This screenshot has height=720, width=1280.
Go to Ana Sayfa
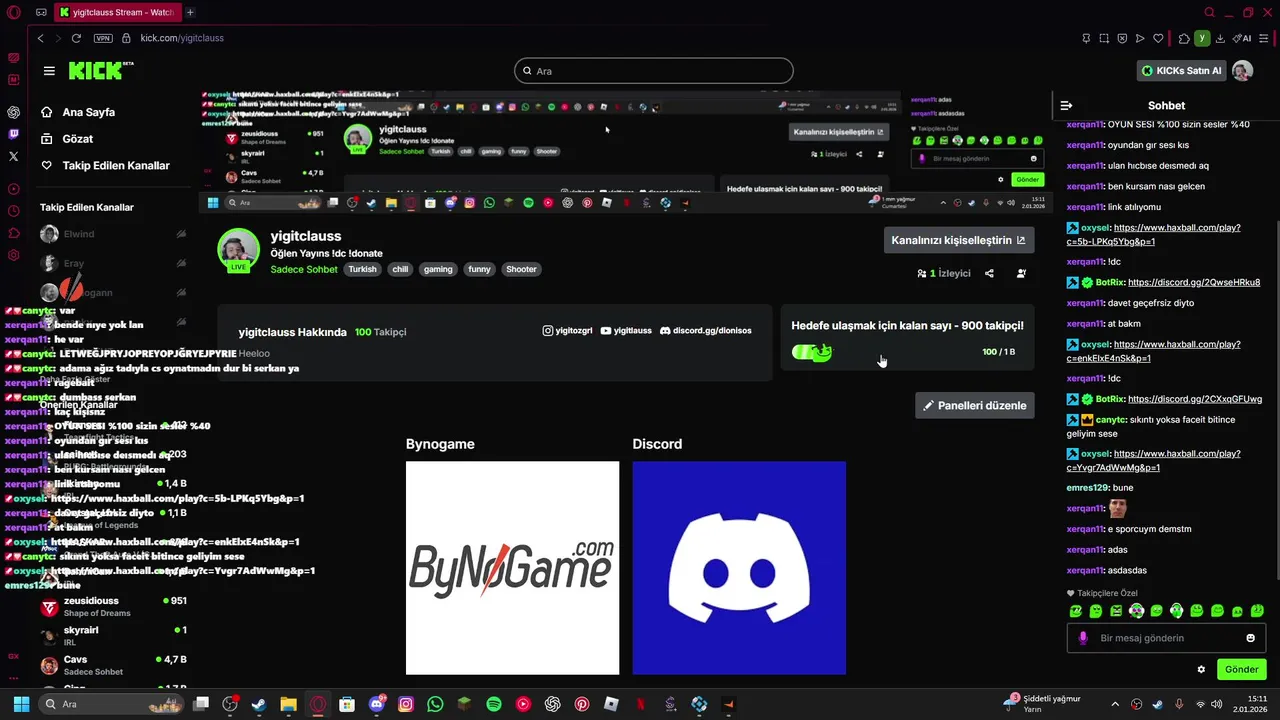coord(89,112)
